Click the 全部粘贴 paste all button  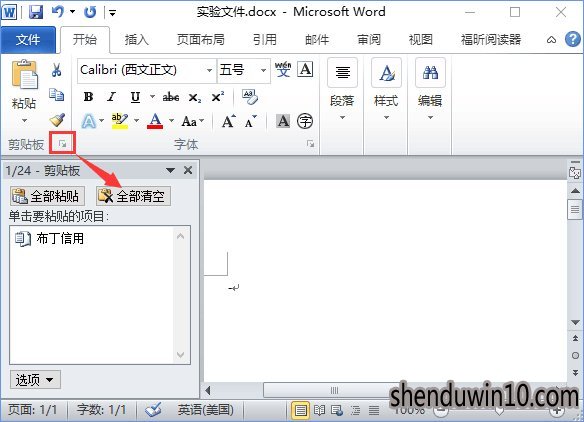coord(47,196)
